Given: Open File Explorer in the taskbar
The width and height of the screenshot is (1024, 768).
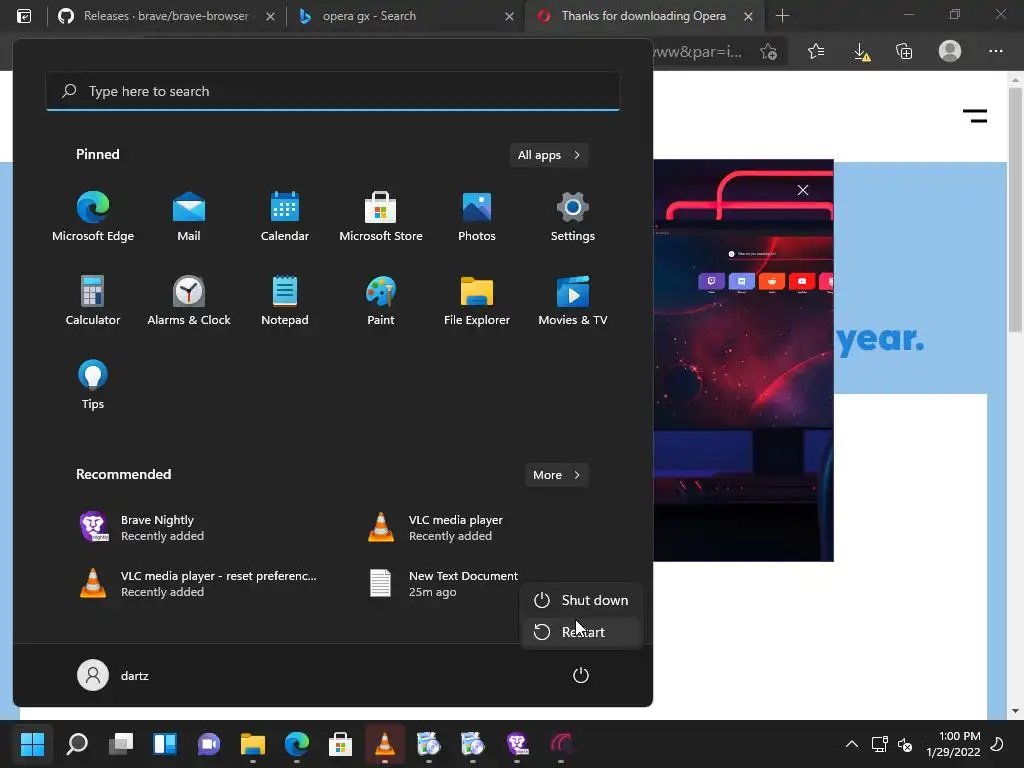Looking at the screenshot, I should click(x=253, y=743).
